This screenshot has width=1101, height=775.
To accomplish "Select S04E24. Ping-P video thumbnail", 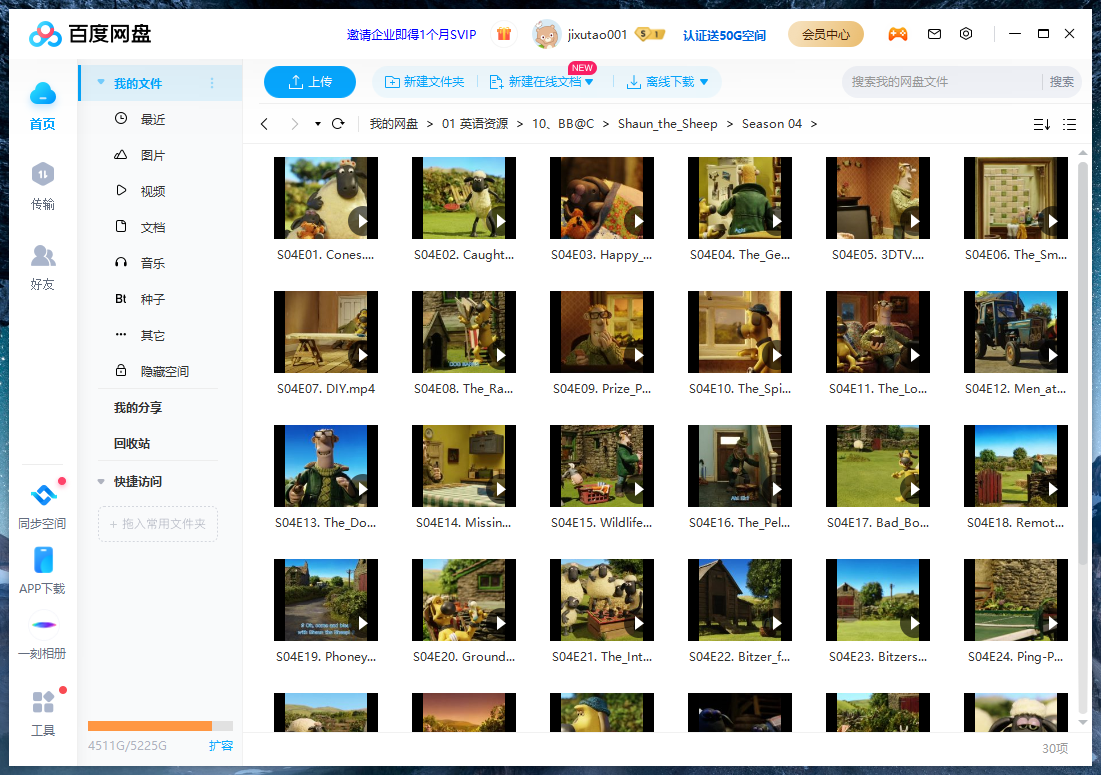I will (x=1016, y=600).
